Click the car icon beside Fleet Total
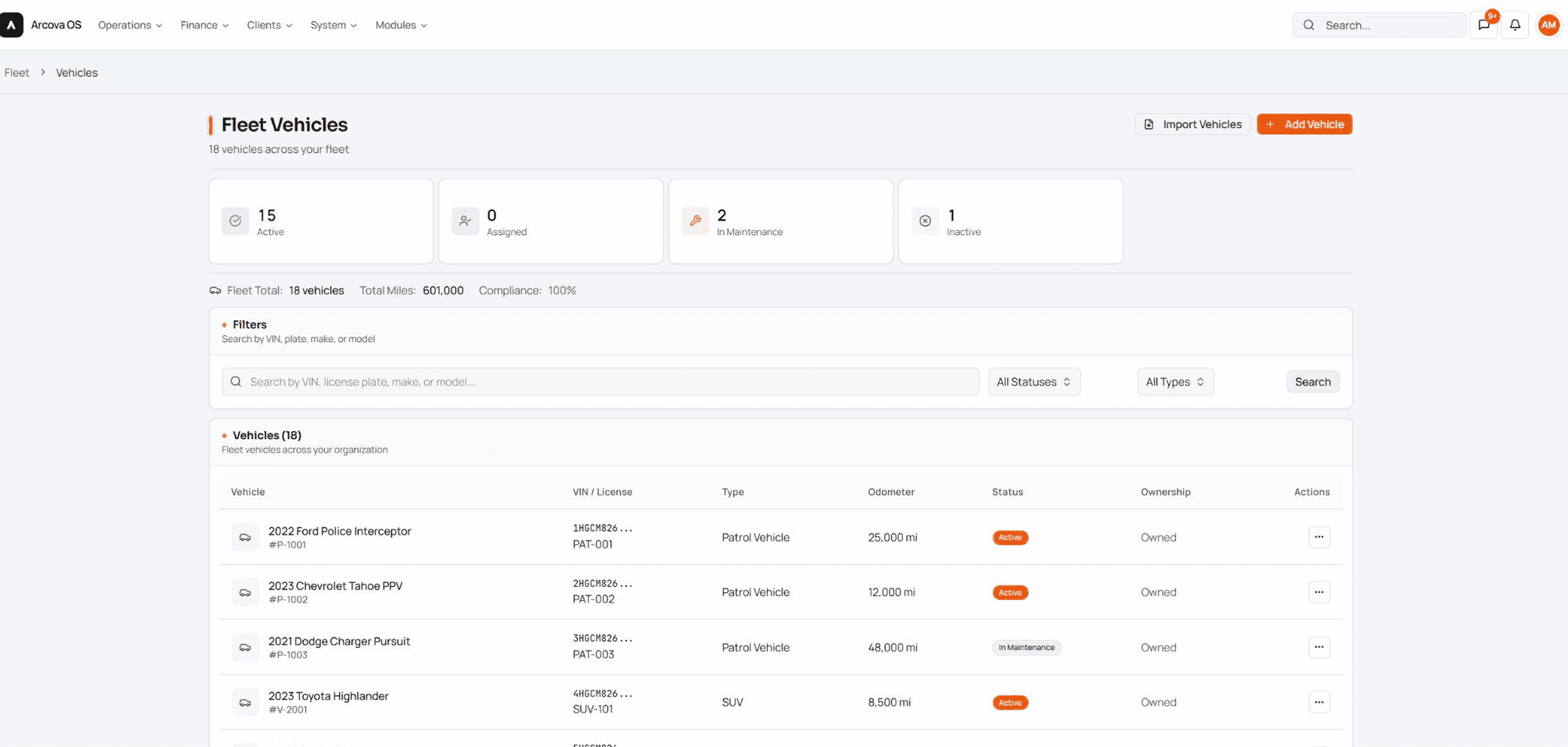The image size is (1568, 747). [215, 291]
